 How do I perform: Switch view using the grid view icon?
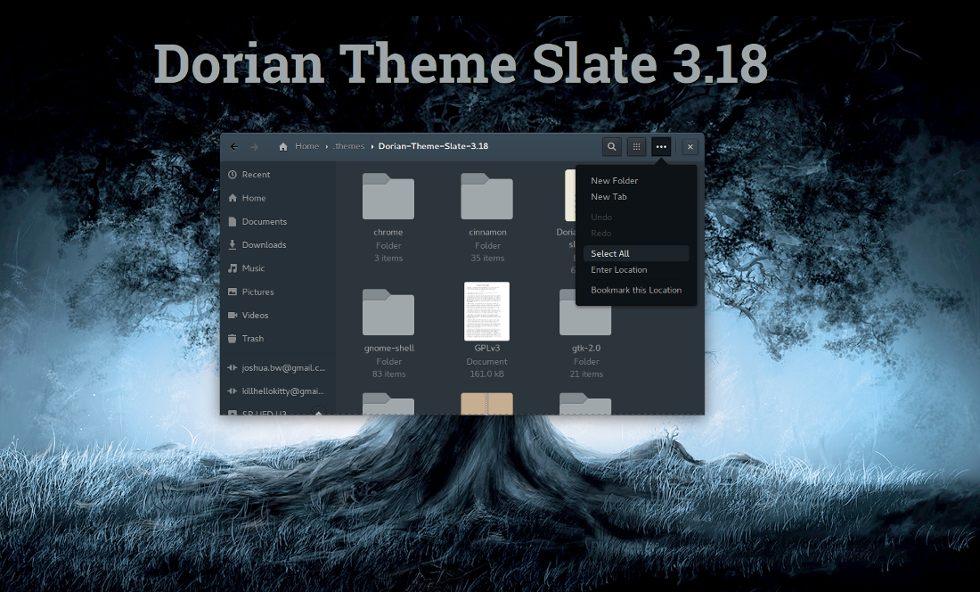pyautogui.click(x=636, y=146)
